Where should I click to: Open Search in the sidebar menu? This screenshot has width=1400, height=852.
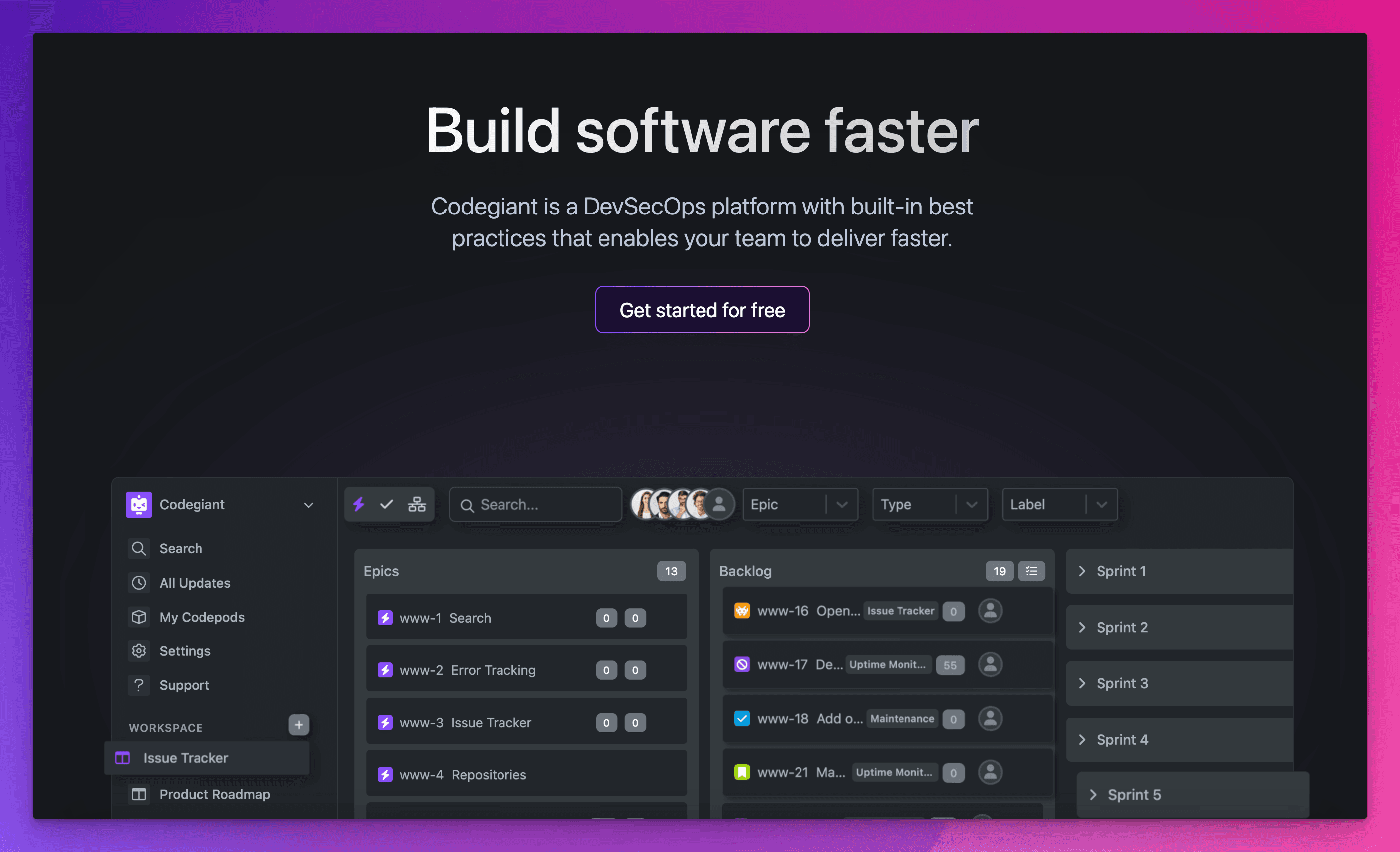[181, 548]
